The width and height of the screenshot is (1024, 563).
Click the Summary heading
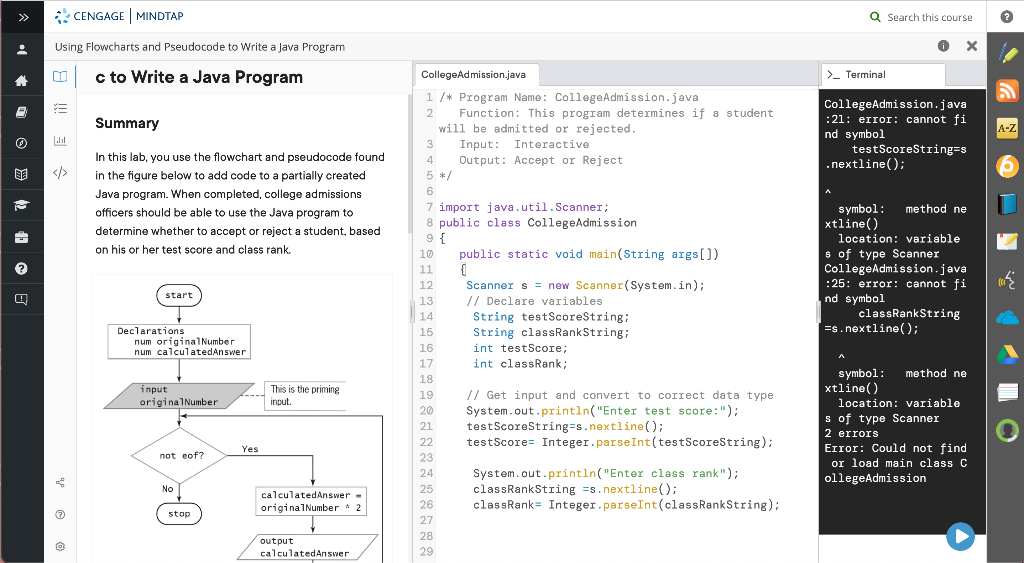[x=127, y=123]
